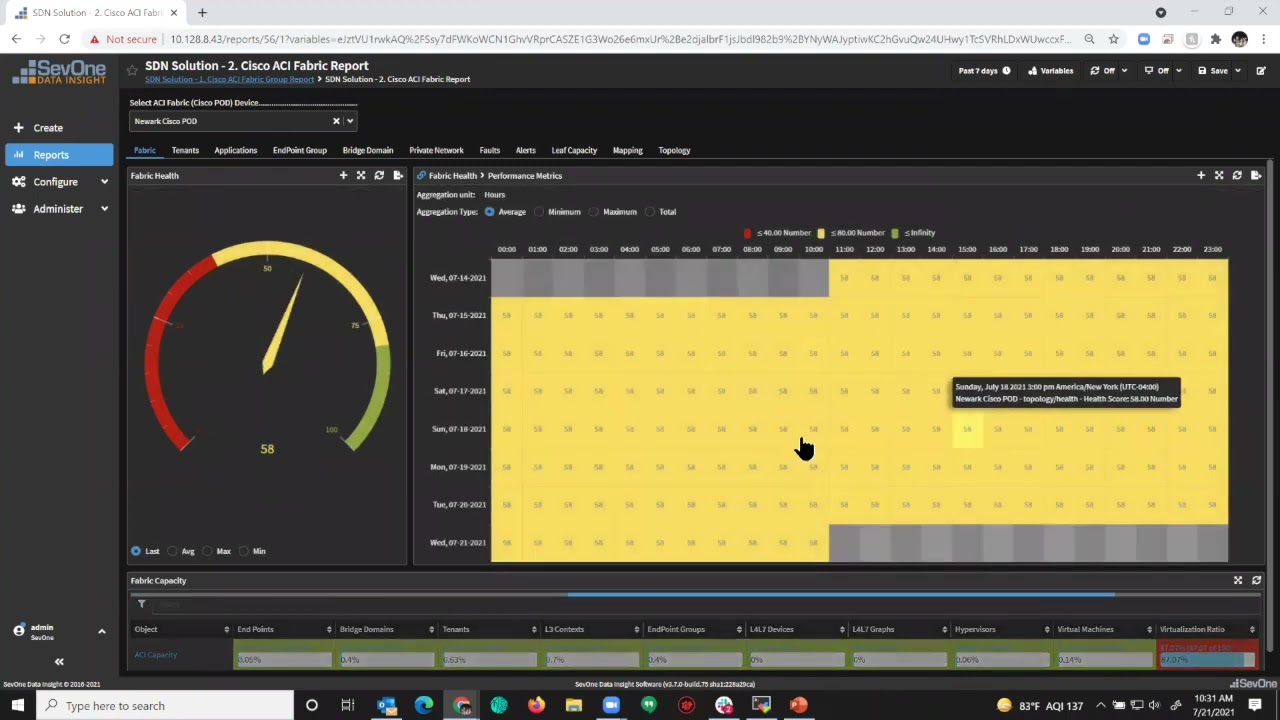Open File Explorer from the taskbar

point(573,705)
